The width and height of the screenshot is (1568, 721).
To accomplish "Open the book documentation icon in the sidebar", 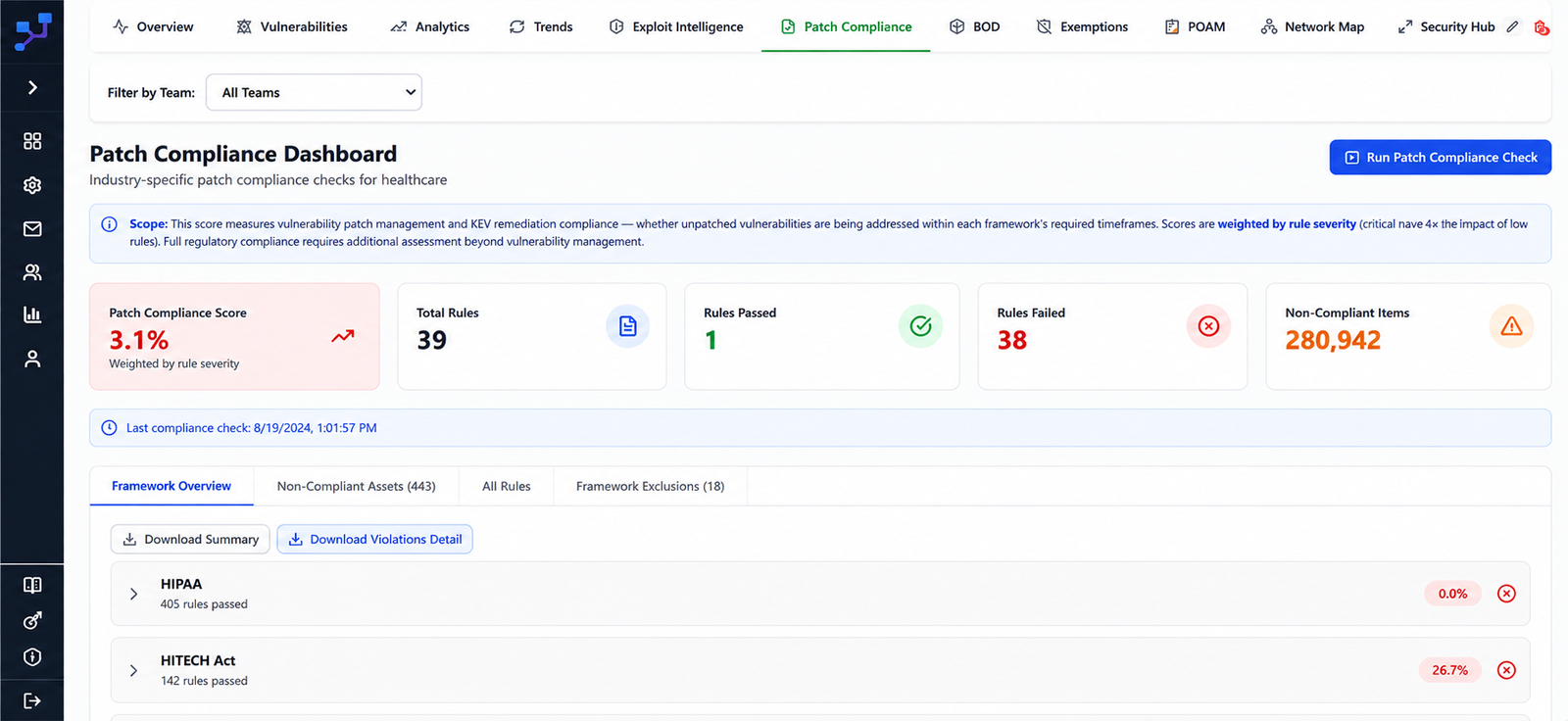I will [x=32, y=586].
